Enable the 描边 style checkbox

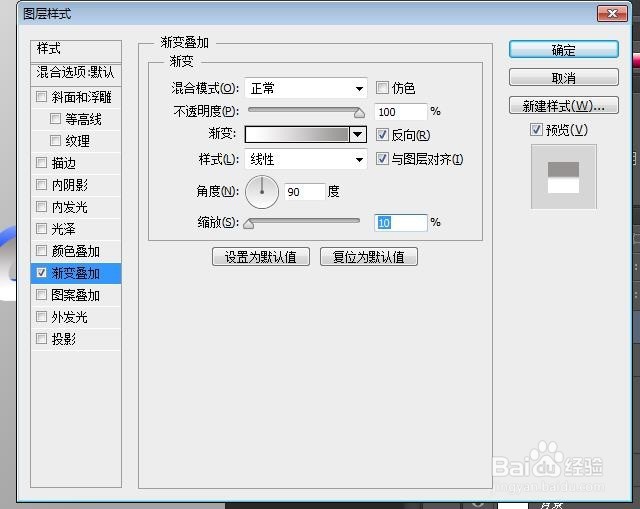(x=41, y=162)
